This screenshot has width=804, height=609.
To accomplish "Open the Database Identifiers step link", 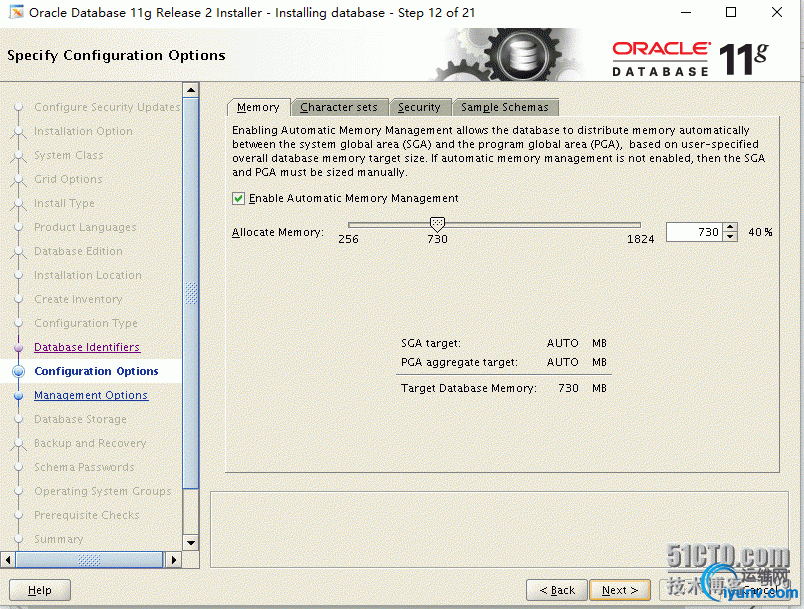I will (87, 347).
